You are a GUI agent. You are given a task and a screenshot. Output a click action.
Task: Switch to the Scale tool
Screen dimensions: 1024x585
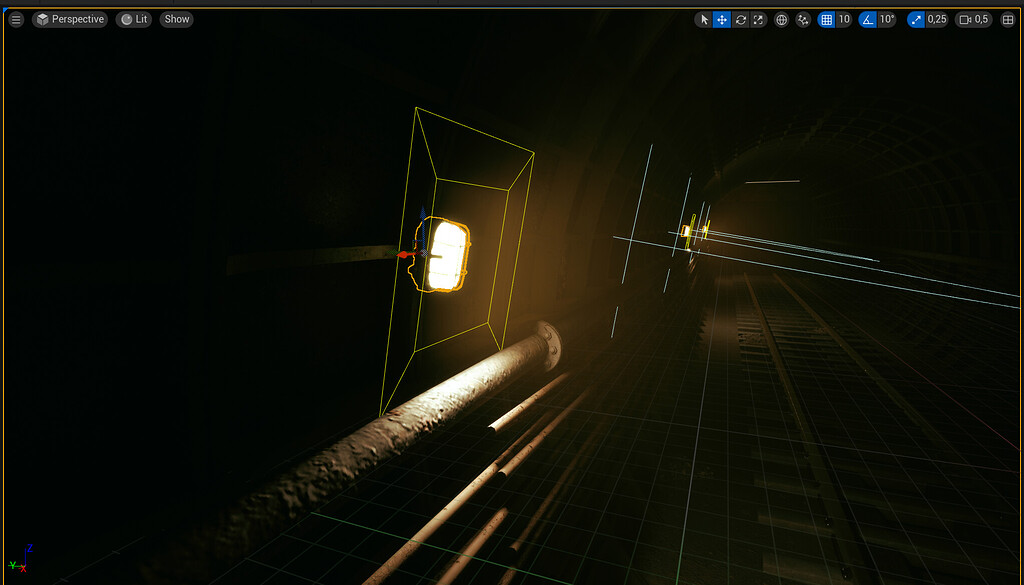[758, 19]
